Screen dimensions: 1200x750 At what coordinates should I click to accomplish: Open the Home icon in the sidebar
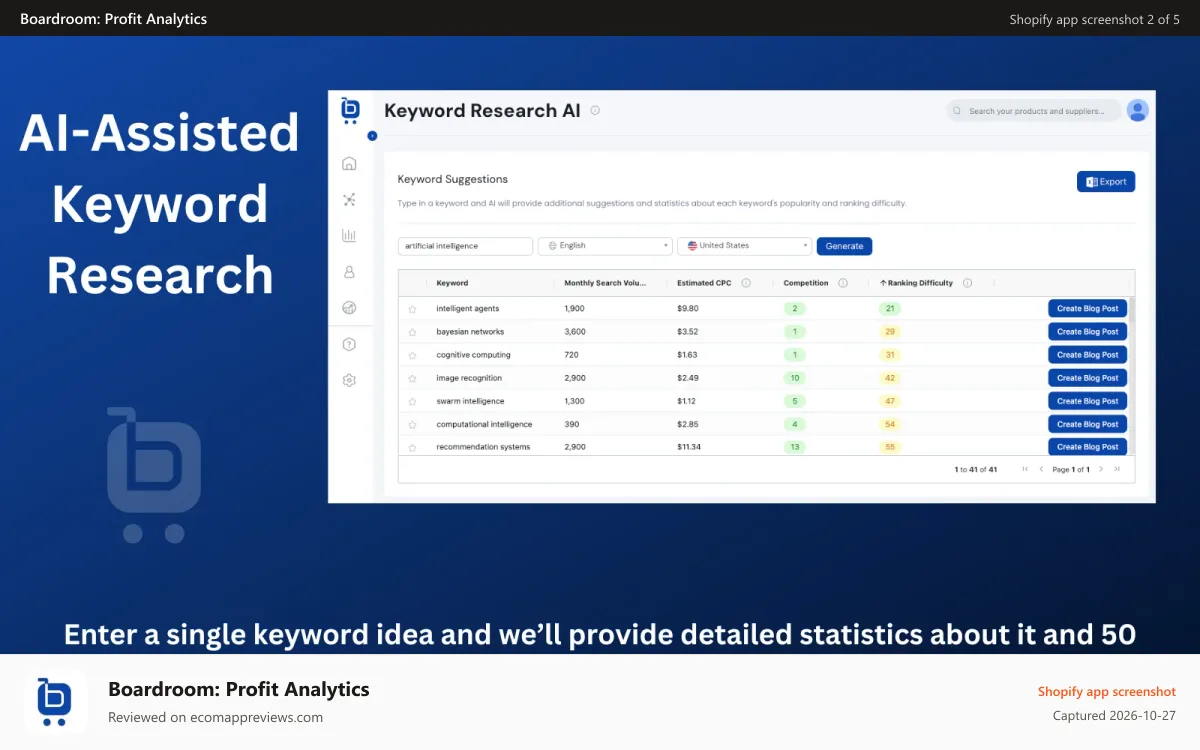[349, 163]
